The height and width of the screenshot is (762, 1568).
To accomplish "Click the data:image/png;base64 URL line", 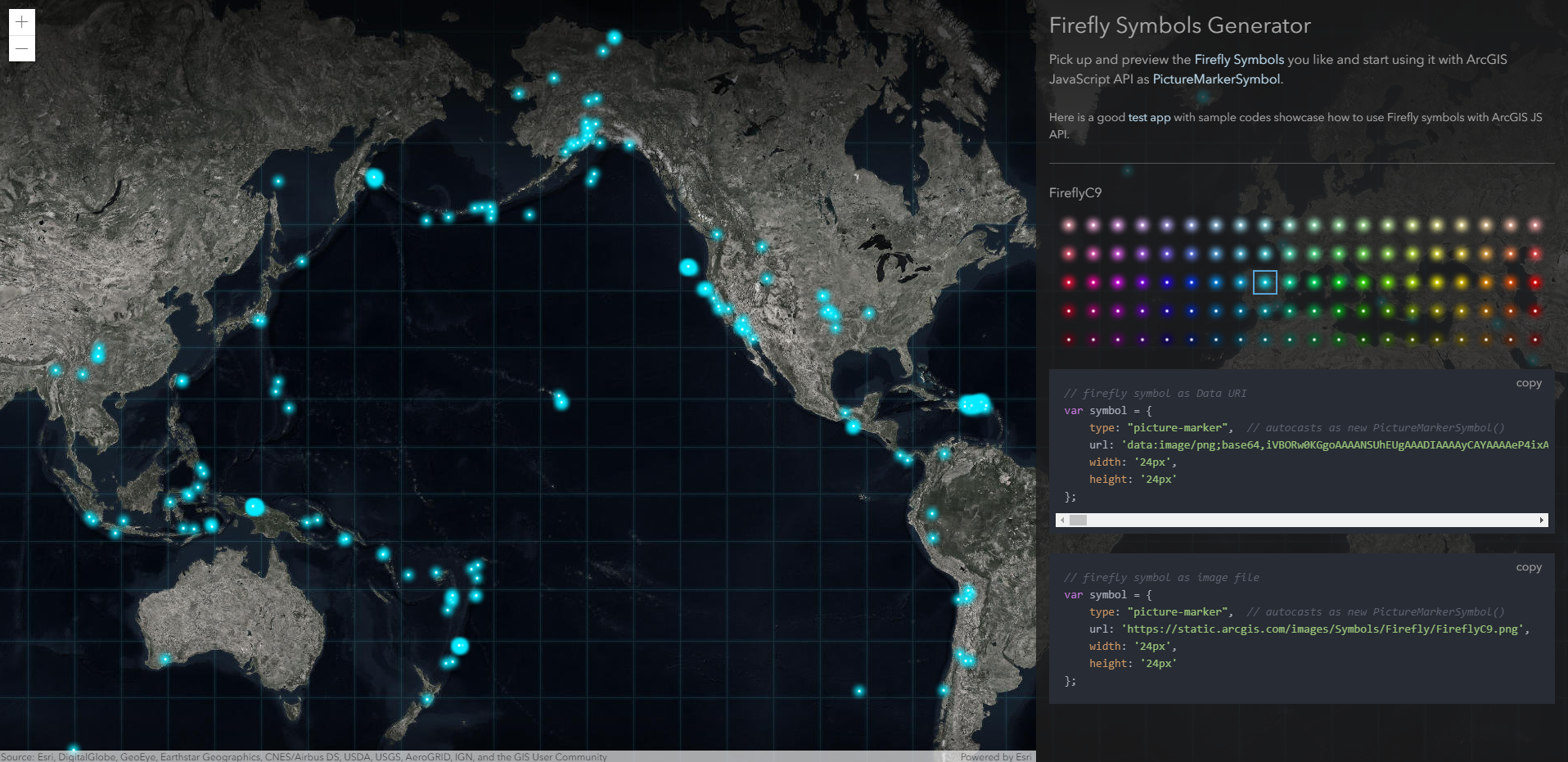I will (x=1318, y=445).
